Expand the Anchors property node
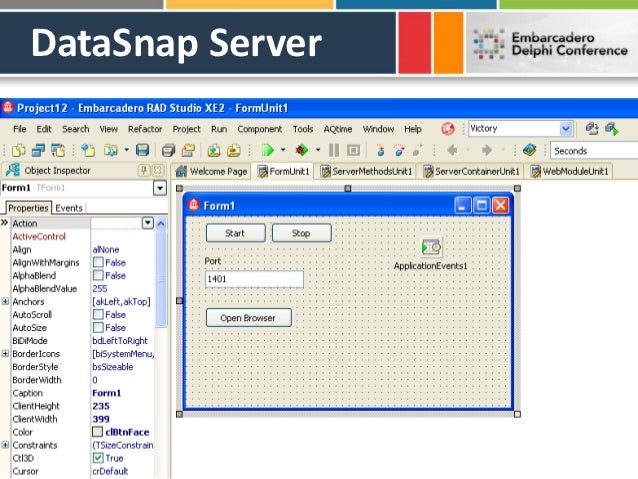The width and height of the screenshot is (638, 479). 5,301
